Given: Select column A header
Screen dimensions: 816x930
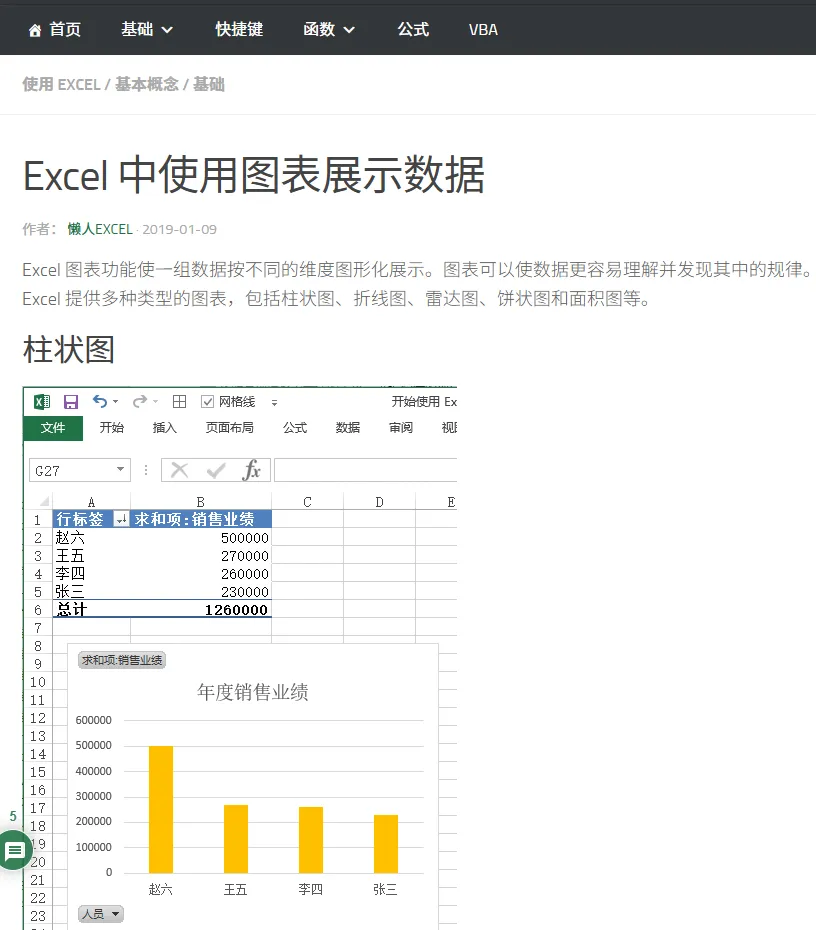Looking at the screenshot, I should 91,502.
